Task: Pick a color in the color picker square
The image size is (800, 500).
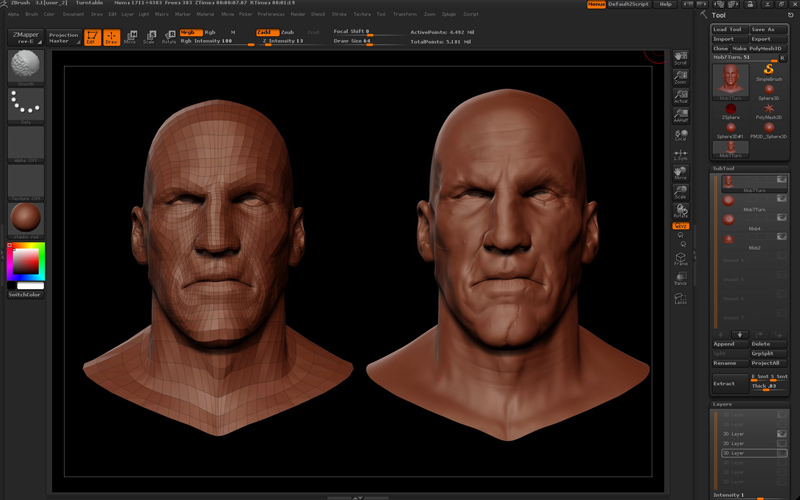Action: tap(26, 262)
